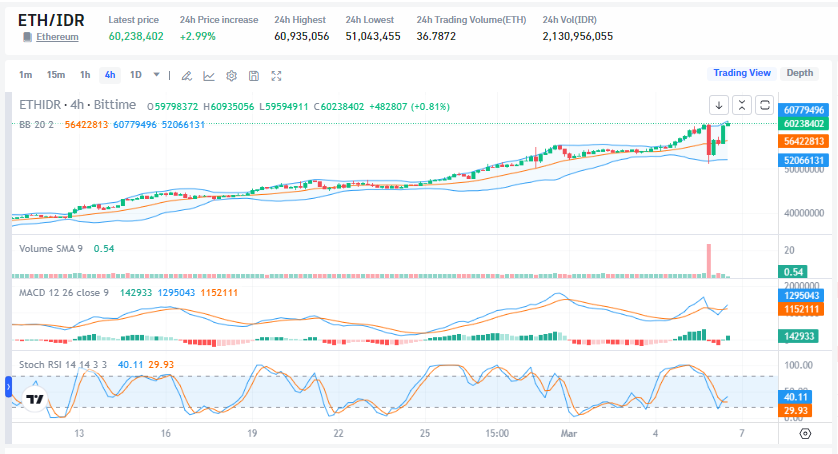This screenshot has width=838, height=454.
Task: Click the save chart floppy icon
Action: (254, 76)
